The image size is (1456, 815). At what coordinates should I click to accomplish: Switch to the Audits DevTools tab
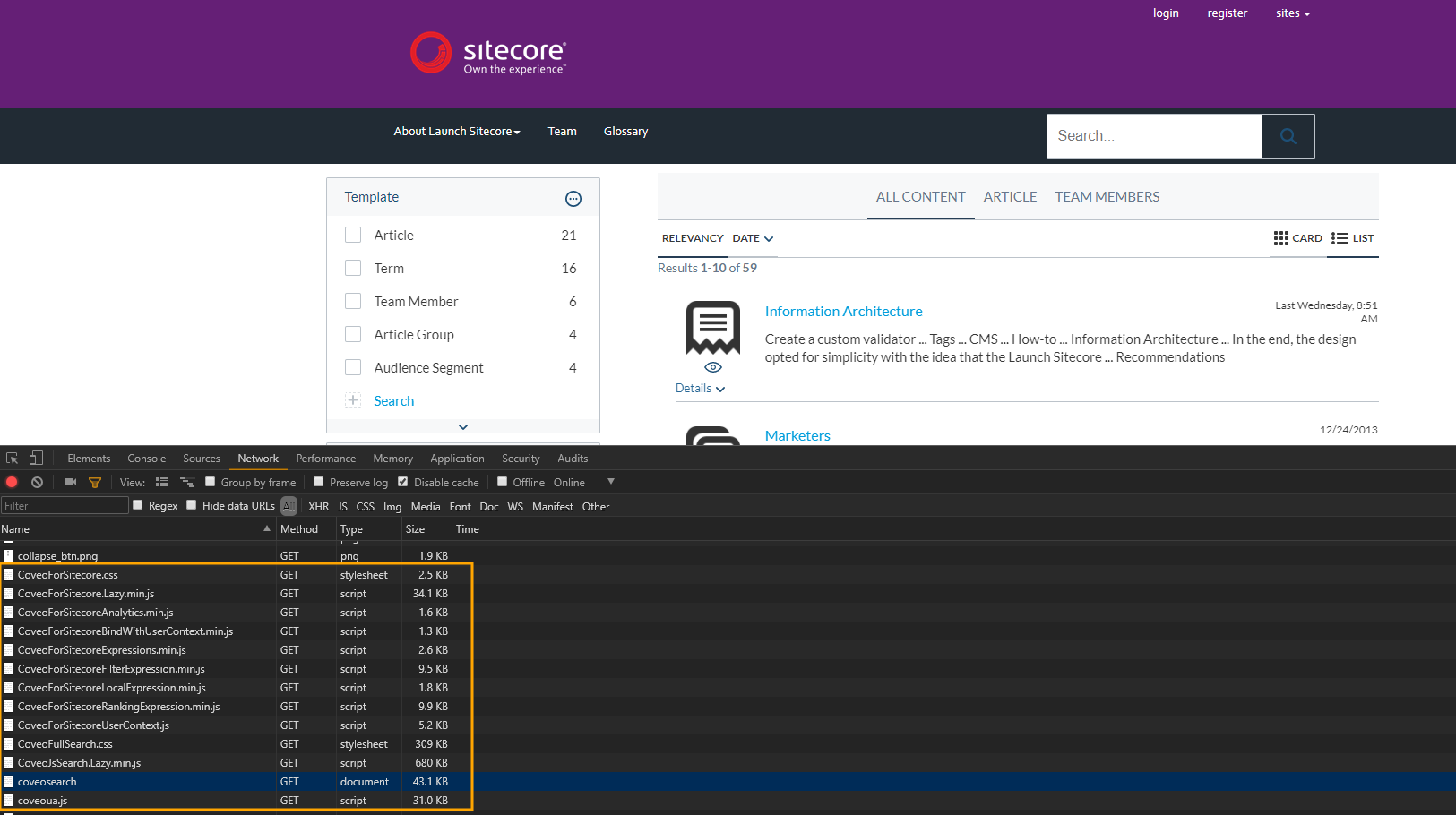point(573,459)
